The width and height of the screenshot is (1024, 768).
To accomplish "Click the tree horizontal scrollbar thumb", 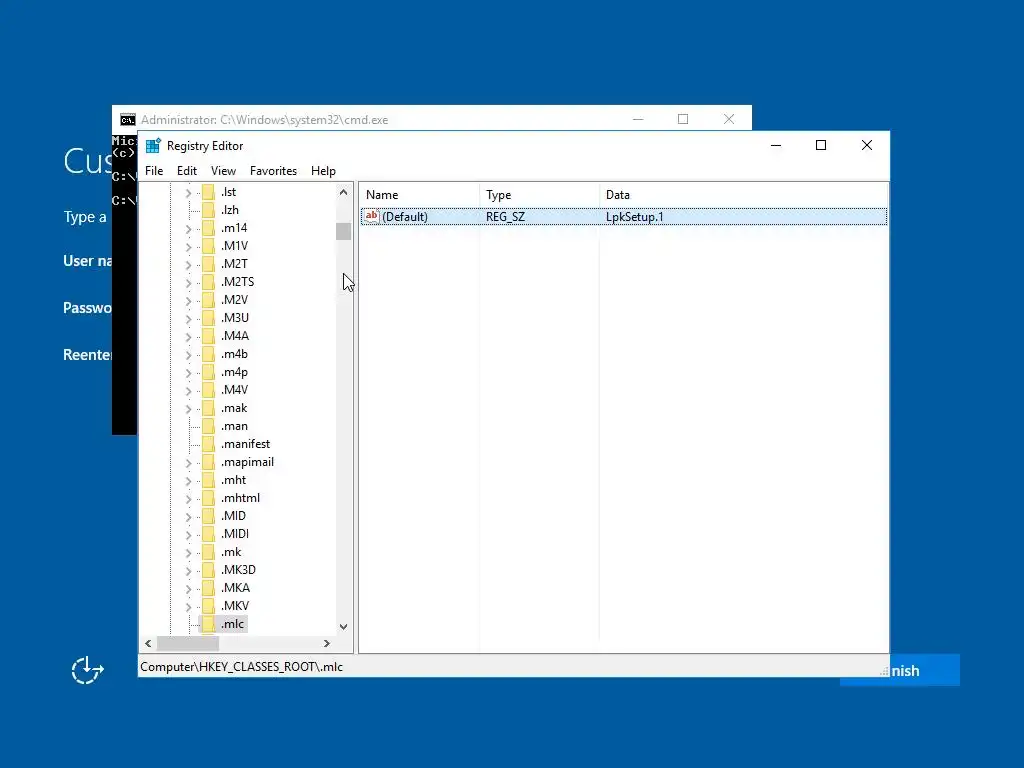I will (187, 643).
